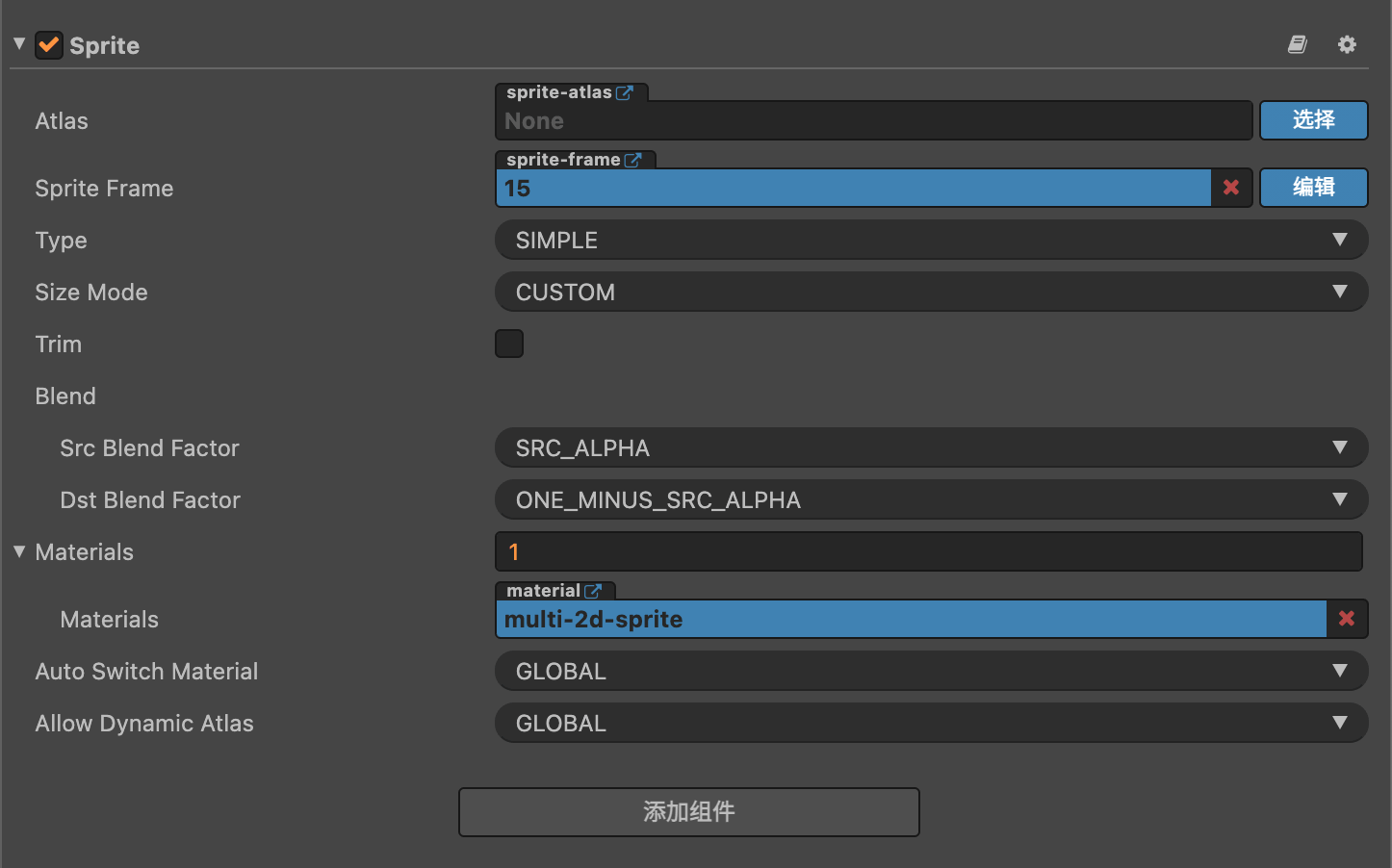
Task: Open Dst Blend Factor dropdown
Action: pos(931,499)
